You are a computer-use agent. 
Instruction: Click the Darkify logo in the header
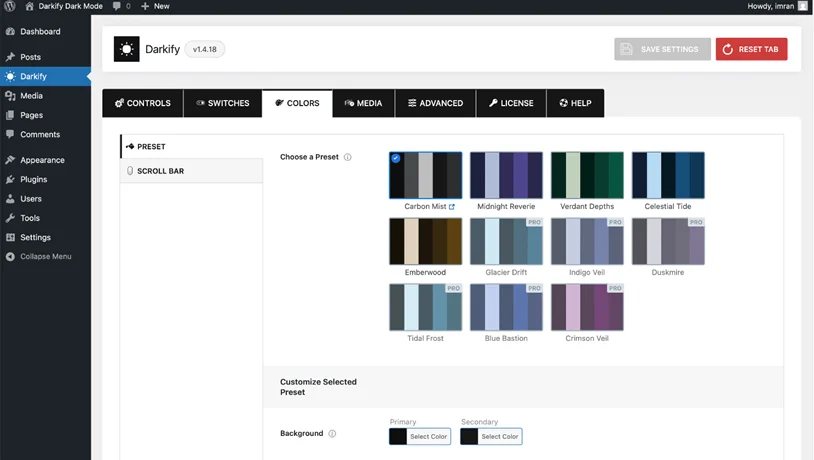(x=127, y=49)
